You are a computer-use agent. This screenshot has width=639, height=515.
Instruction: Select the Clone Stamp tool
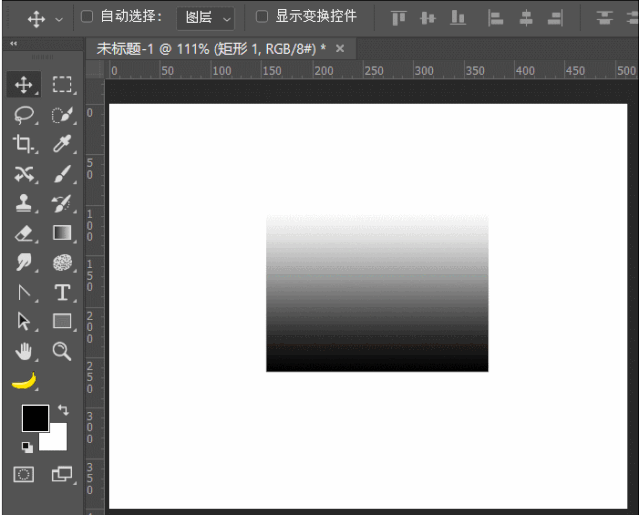coord(24,203)
